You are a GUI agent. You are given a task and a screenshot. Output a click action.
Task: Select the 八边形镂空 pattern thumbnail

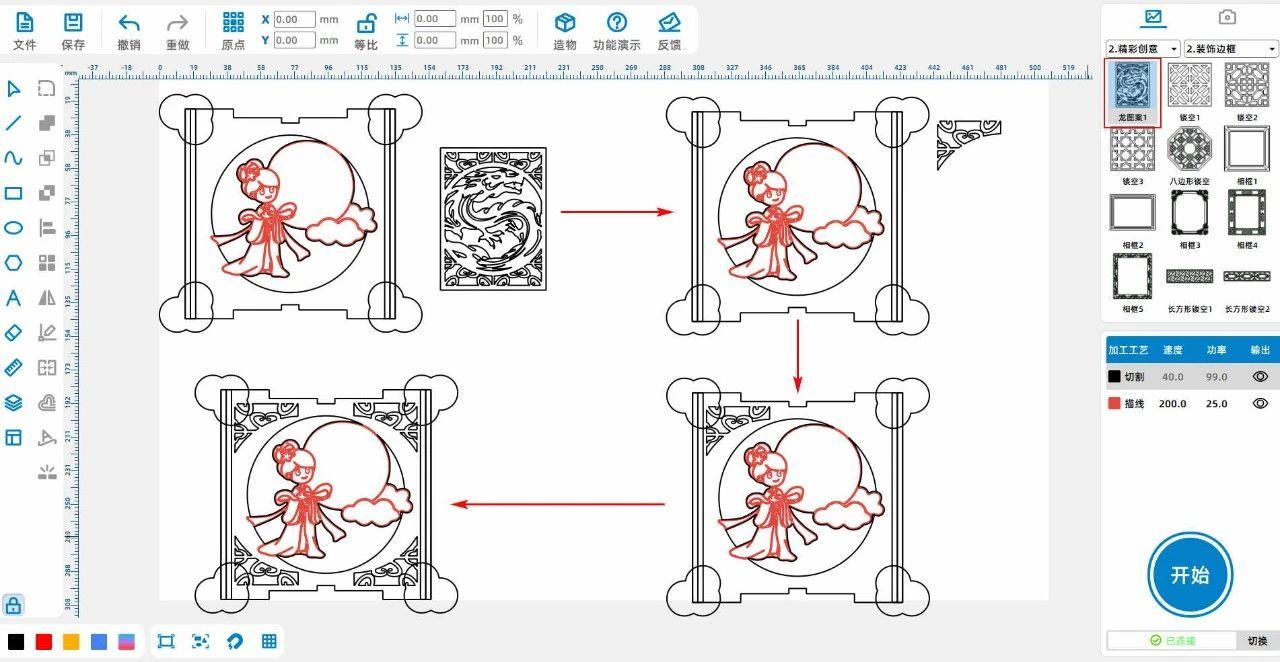[1189, 151]
